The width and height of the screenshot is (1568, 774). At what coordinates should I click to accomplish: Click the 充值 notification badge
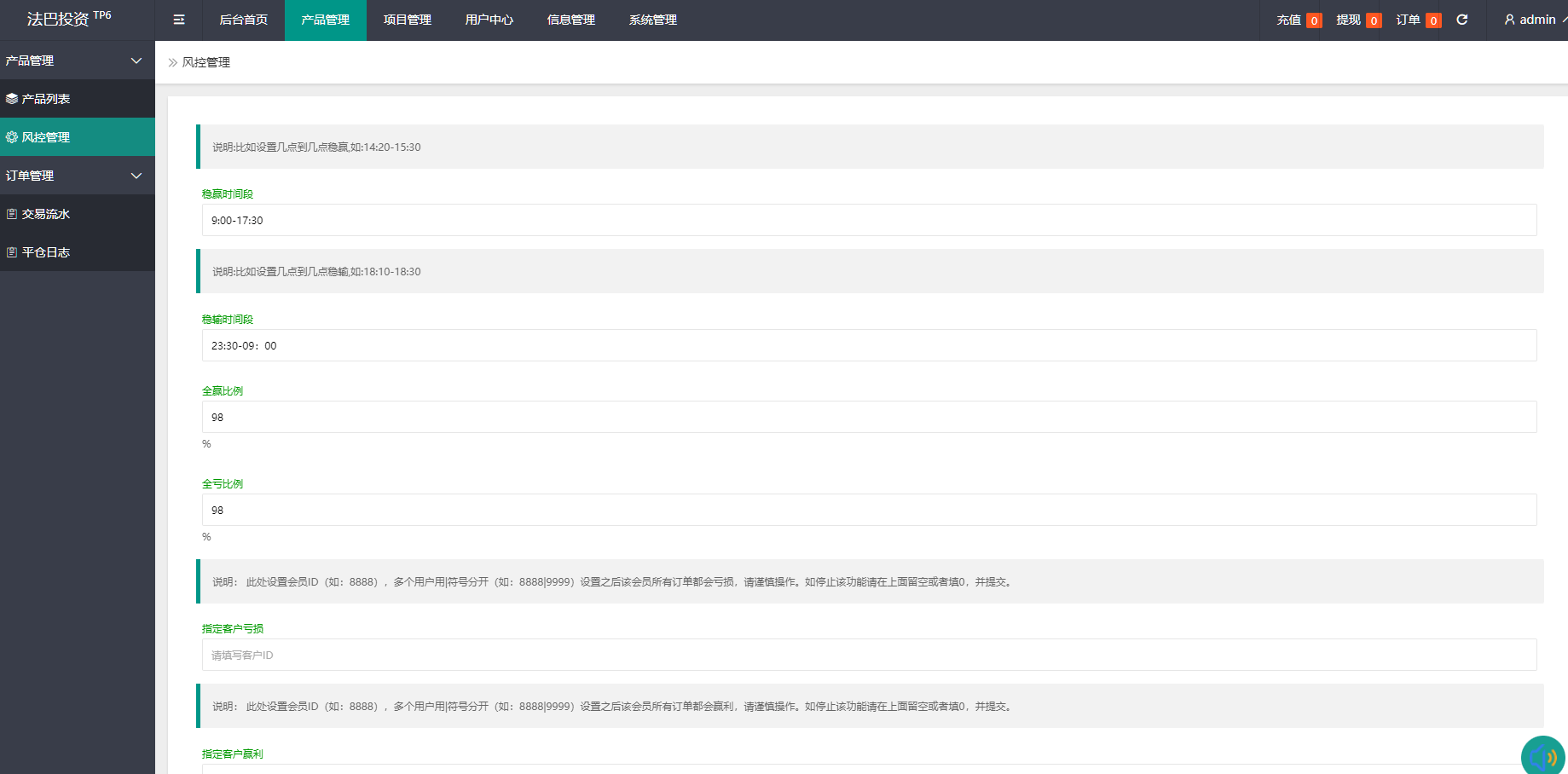click(1314, 20)
